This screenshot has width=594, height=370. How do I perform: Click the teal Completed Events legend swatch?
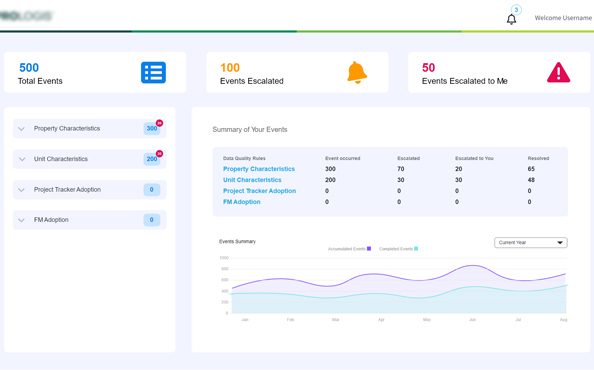416,249
